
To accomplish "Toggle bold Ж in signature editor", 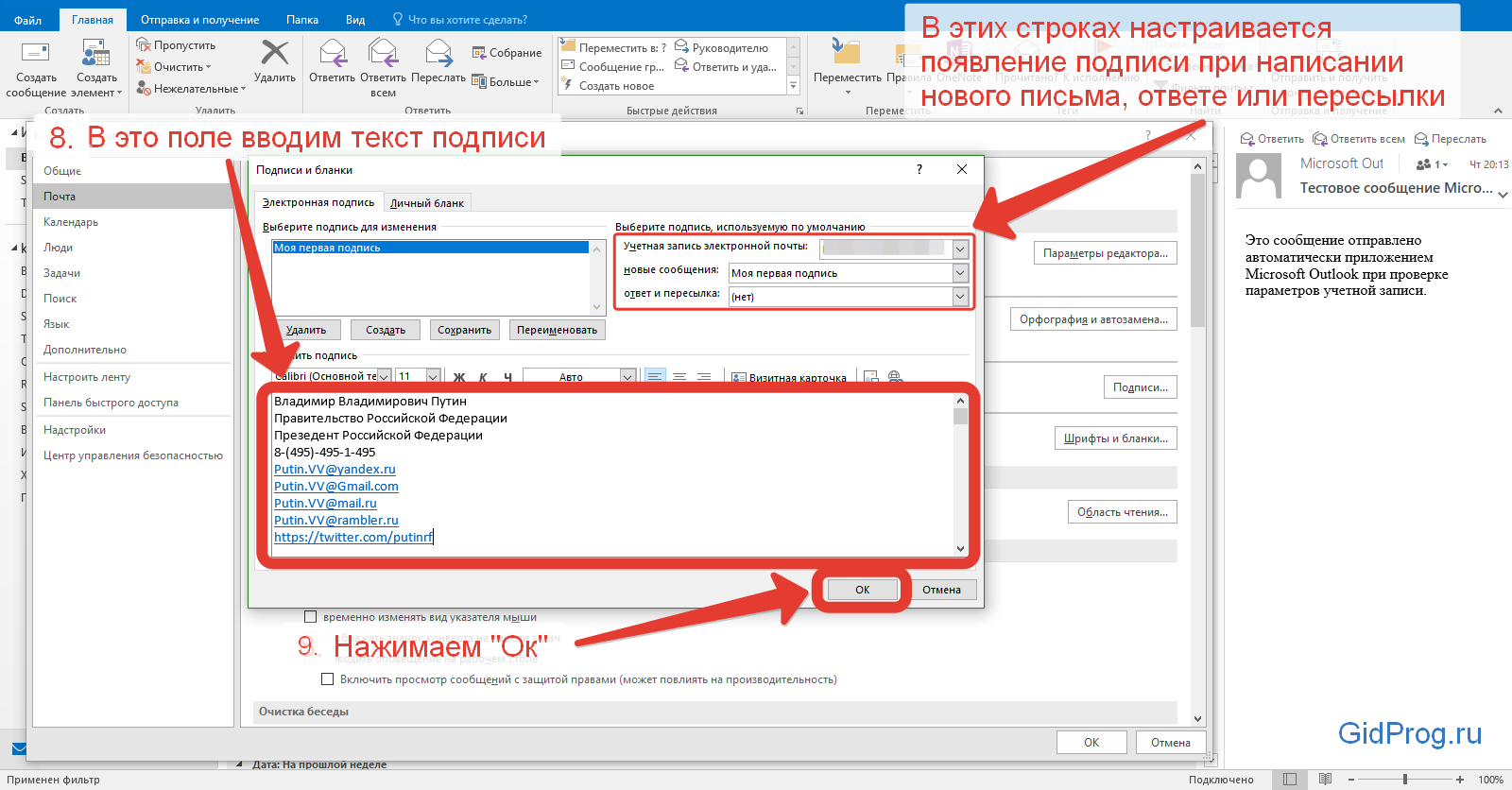I will pos(459,377).
